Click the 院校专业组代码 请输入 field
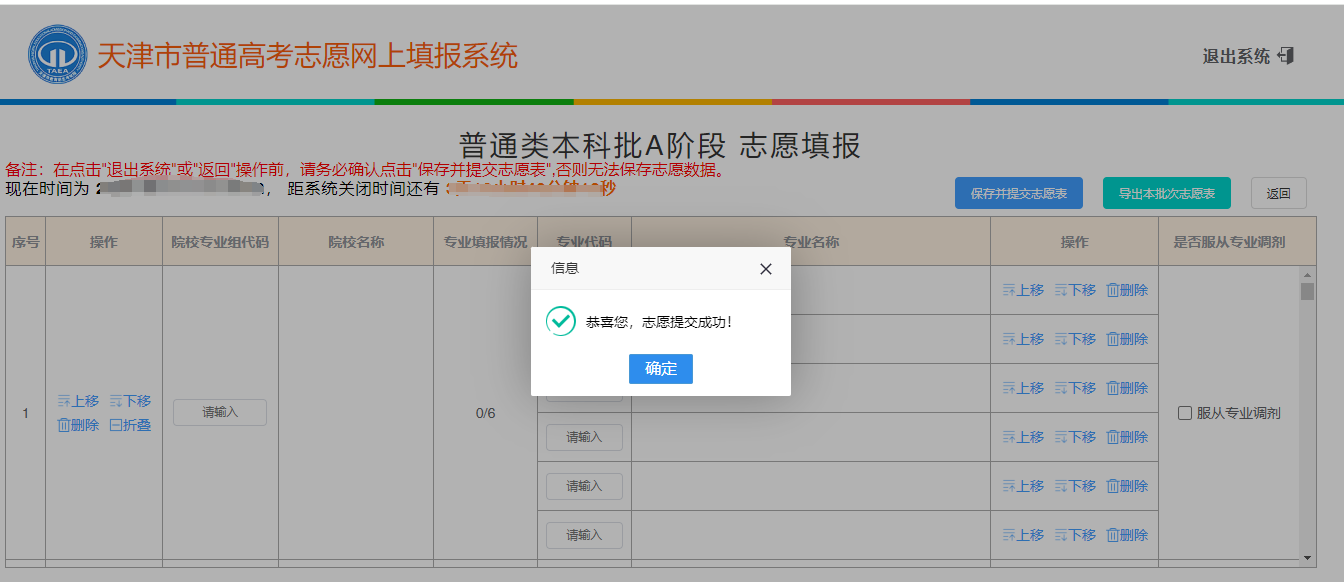The height and width of the screenshot is (582, 1344). pos(220,412)
